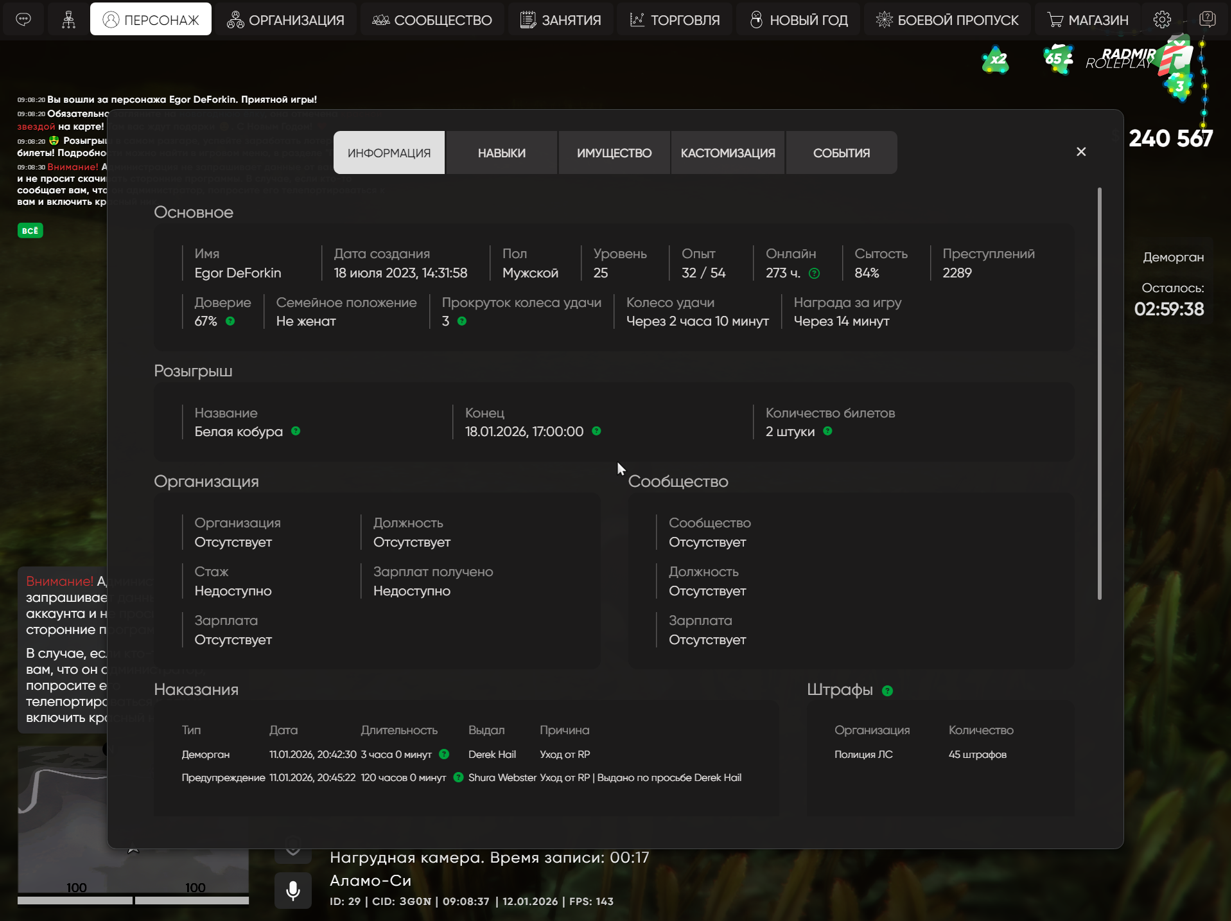Open the ТОРГОВЛЯ menu tab
The image size is (1231, 921).
tap(675, 19)
